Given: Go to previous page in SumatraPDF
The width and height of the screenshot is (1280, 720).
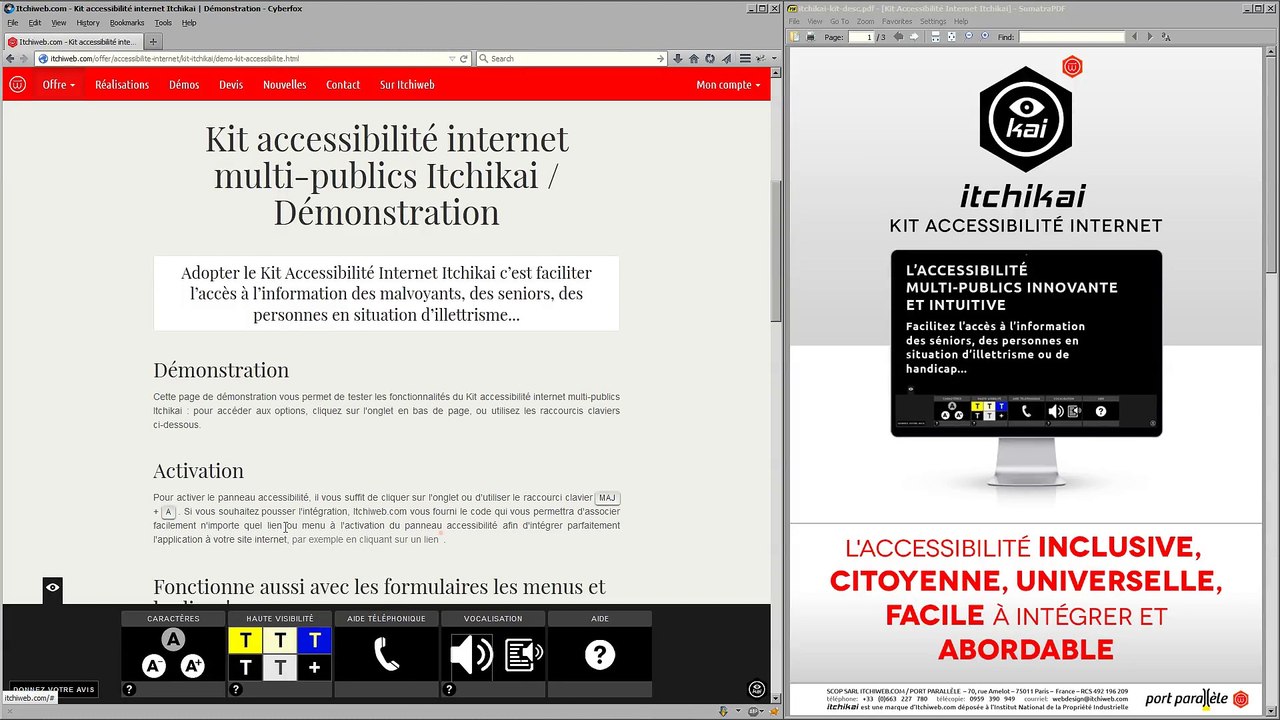Looking at the screenshot, I should pyautogui.click(x=898, y=37).
